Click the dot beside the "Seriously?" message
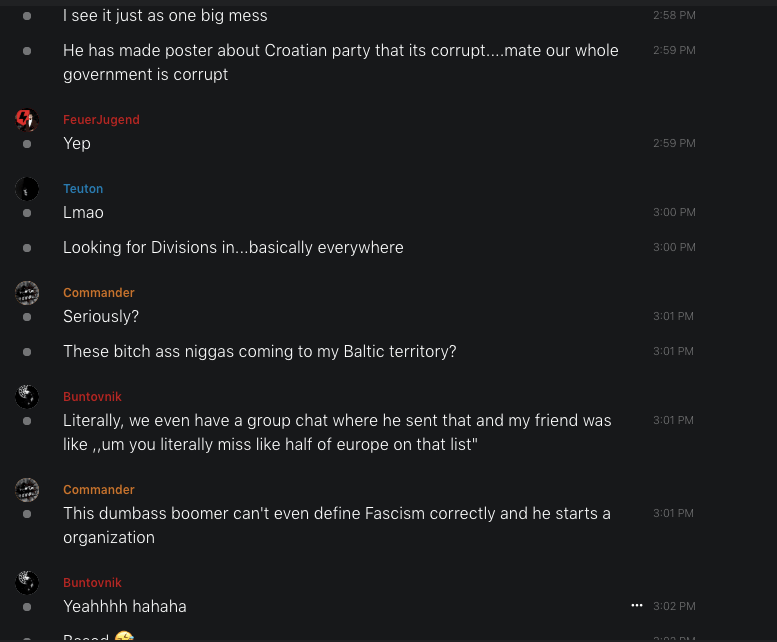The height and width of the screenshot is (642, 777). pyautogui.click(x=27, y=317)
